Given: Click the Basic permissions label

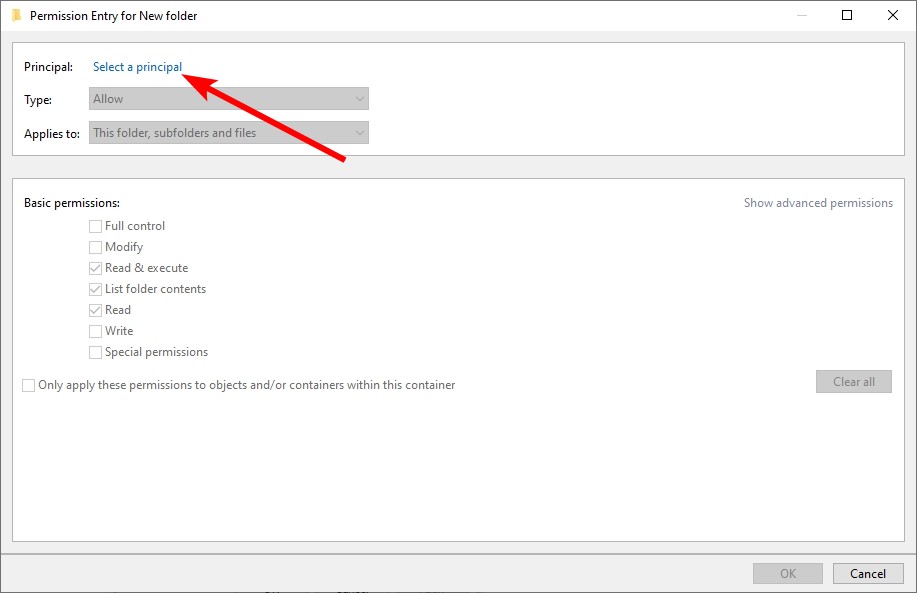Looking at the screenshot, I should click(x=72, y=203).
